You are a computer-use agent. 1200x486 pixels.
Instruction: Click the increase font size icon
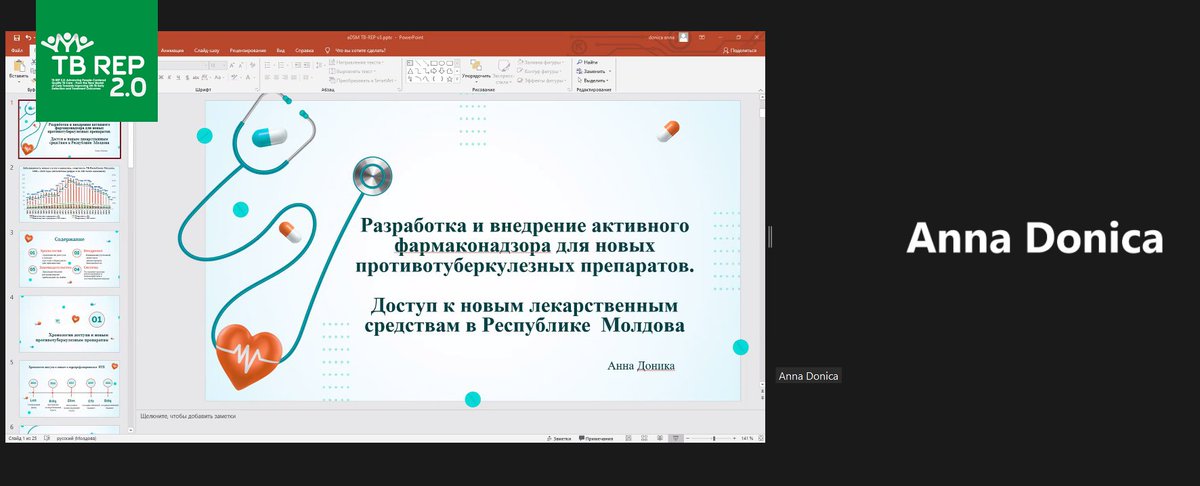(232, 65)
